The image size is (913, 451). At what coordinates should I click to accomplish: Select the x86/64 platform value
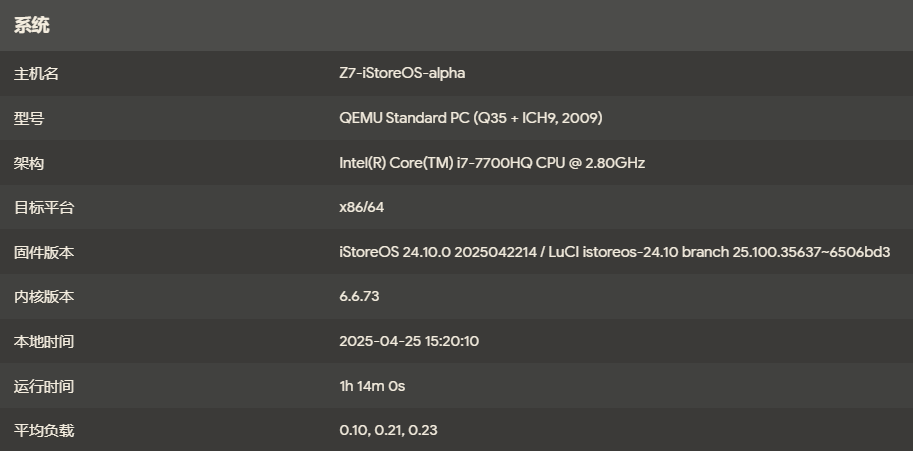point(362,208)
